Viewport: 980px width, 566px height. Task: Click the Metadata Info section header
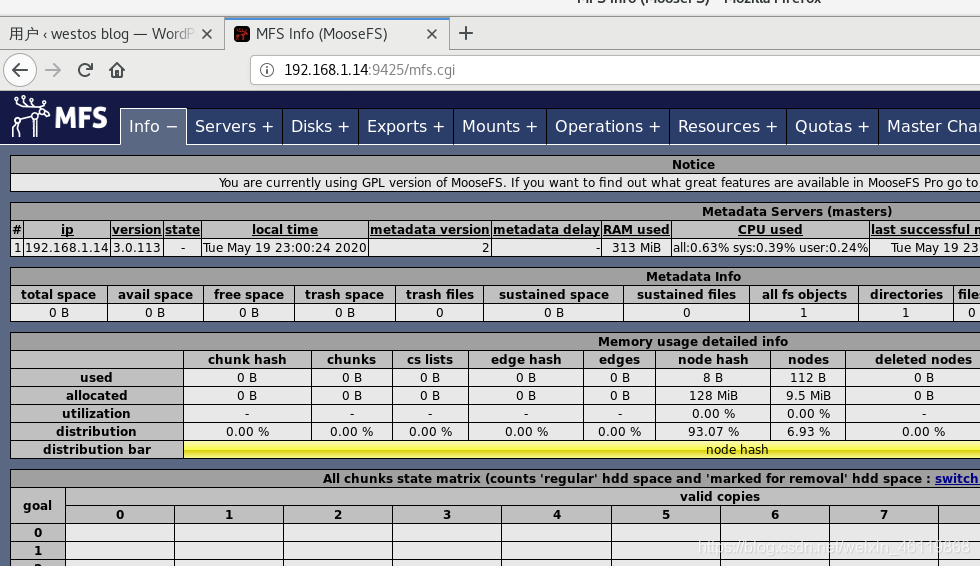click(x=693, y=276)
